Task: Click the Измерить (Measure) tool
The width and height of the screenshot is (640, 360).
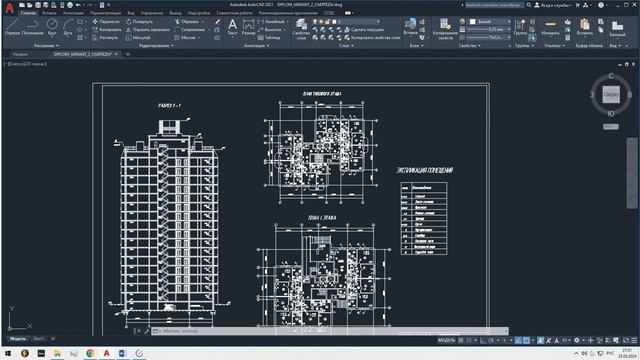Action: coord(550,27)
